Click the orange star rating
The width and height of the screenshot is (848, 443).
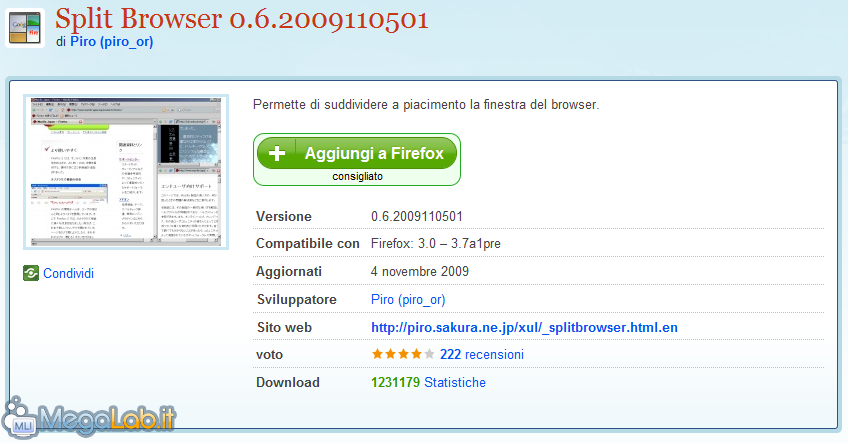coord(403,354)
